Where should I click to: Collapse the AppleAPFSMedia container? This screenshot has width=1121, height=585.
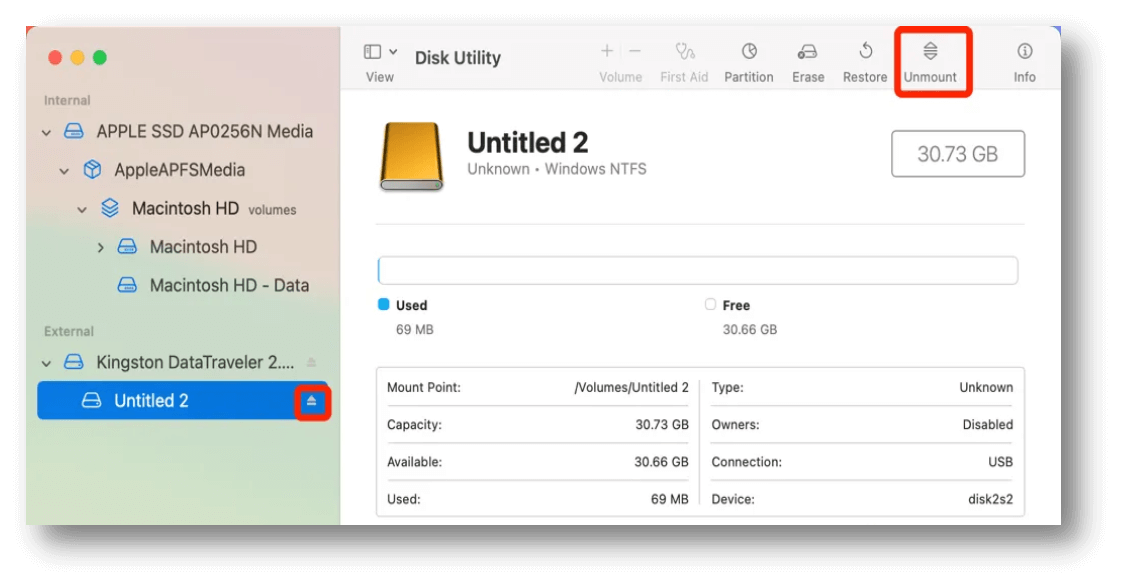tap(64, 171)
